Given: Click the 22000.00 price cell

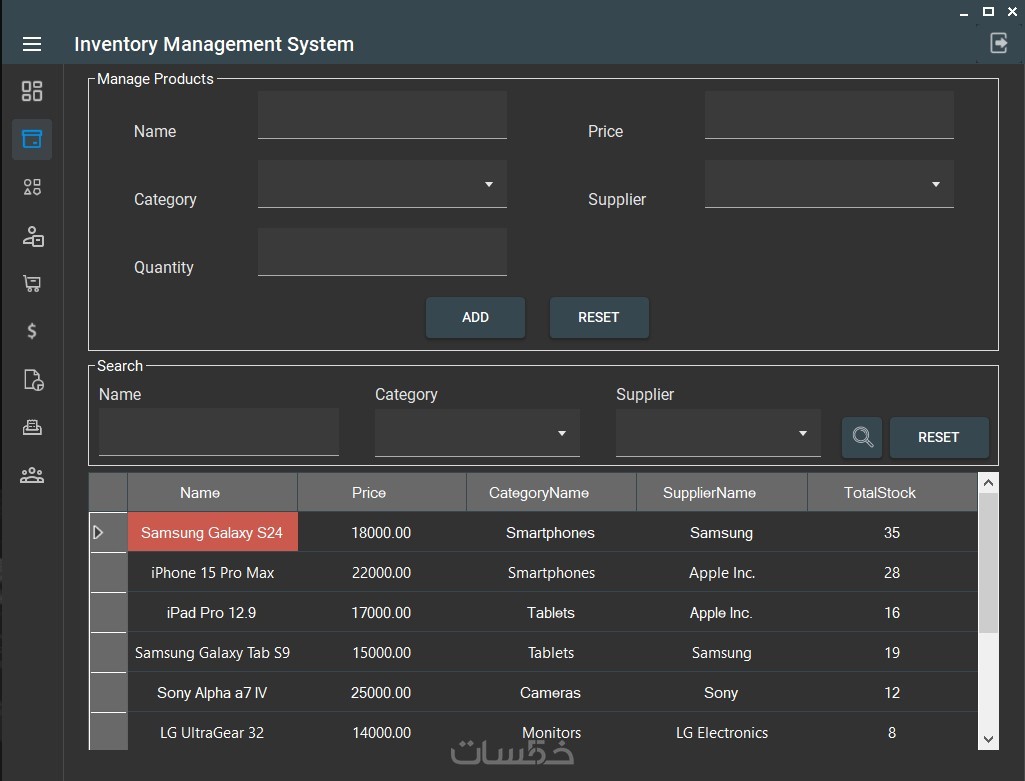Looking at the screenshot, I should [382, 573].
